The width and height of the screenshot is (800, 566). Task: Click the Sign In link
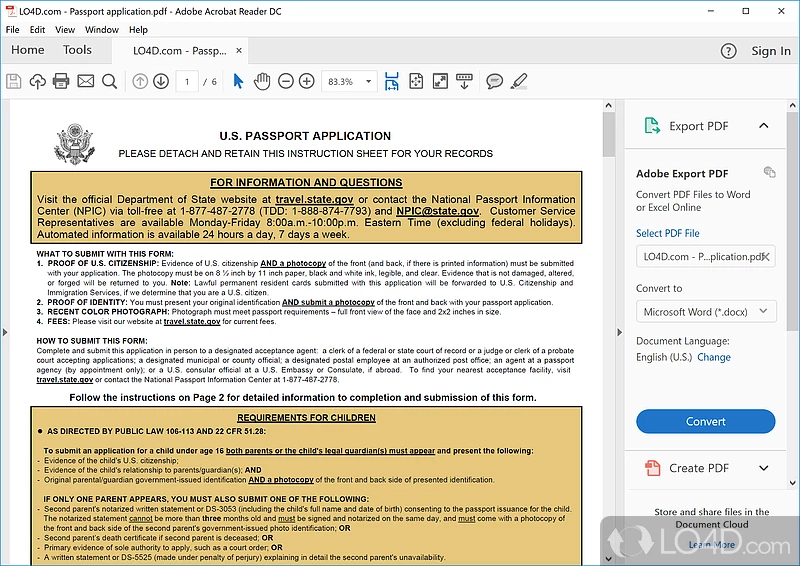pyautogui.click(x=771, y=51)
